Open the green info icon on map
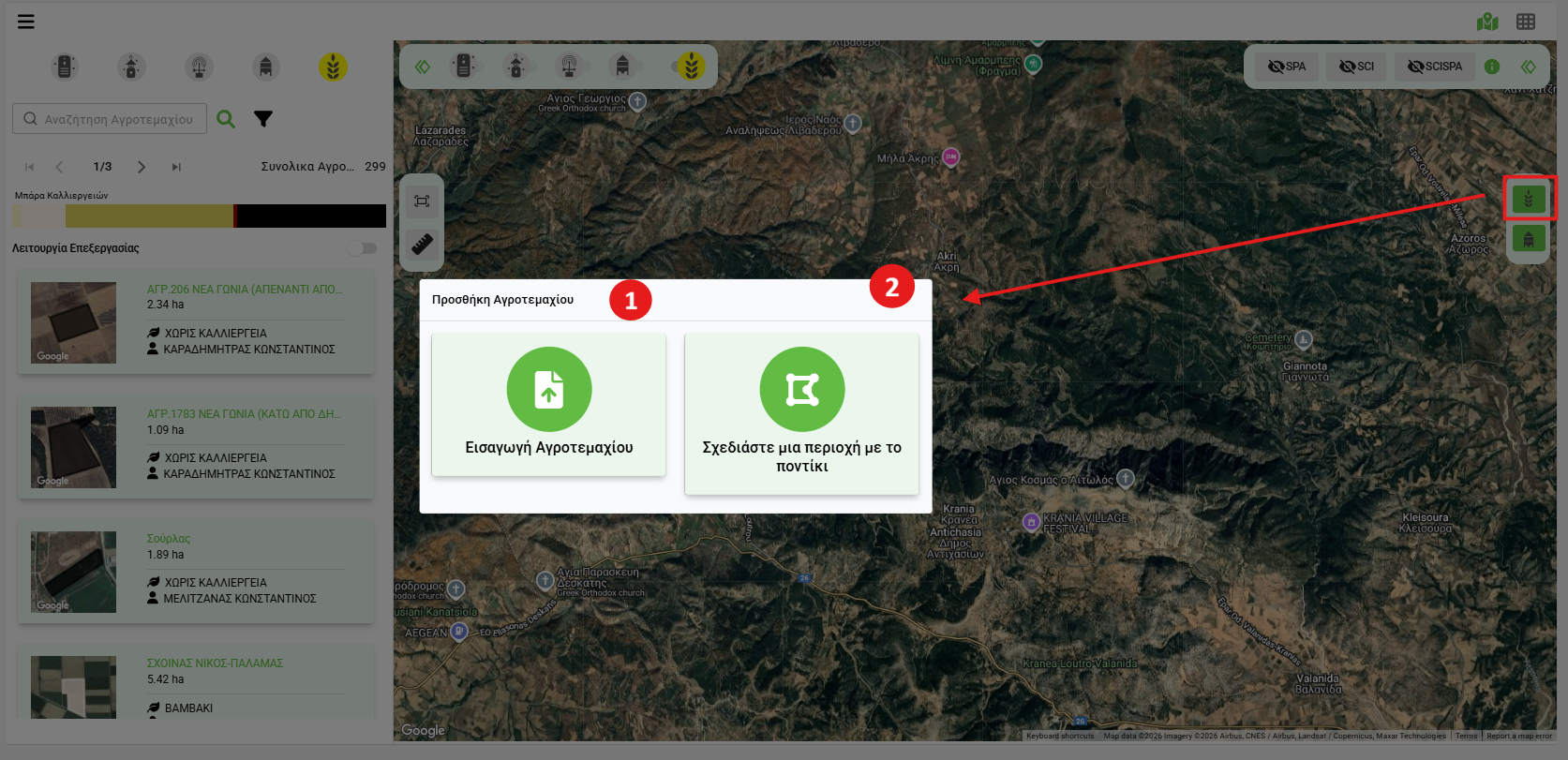Image resolution: width=1568 pixels, height=760 pixels. tap(1492, 67)
